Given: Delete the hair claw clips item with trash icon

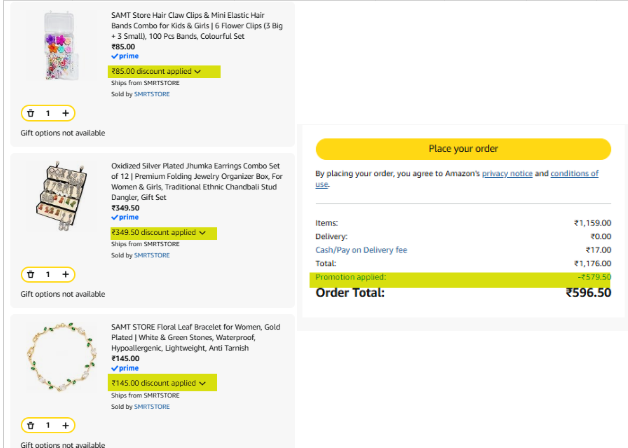Looking at the screenshot, I should click(x=30, y=113).
